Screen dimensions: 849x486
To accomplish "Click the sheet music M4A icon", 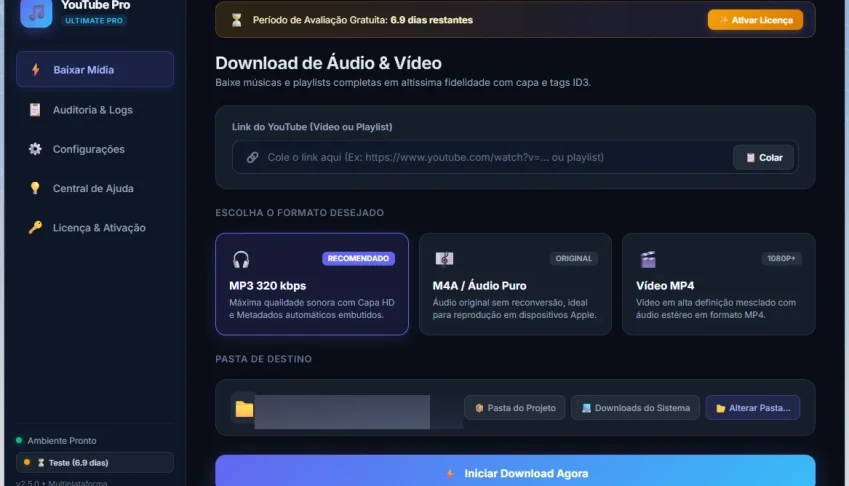I will (x=445, y=259).
